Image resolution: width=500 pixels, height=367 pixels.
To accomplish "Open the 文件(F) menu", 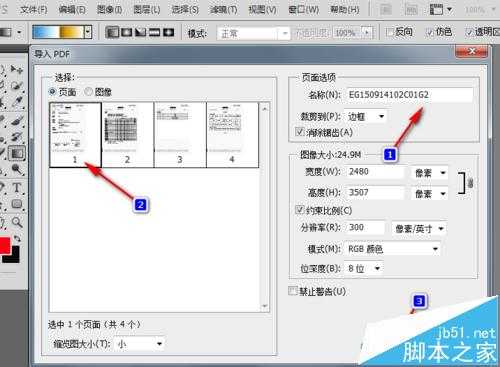I will (x=34, y=10).
